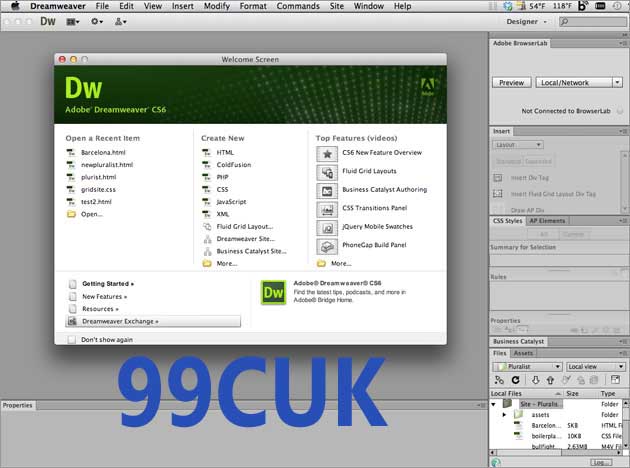
Task: Open recent file Barcelona.html
Action: 103,153
